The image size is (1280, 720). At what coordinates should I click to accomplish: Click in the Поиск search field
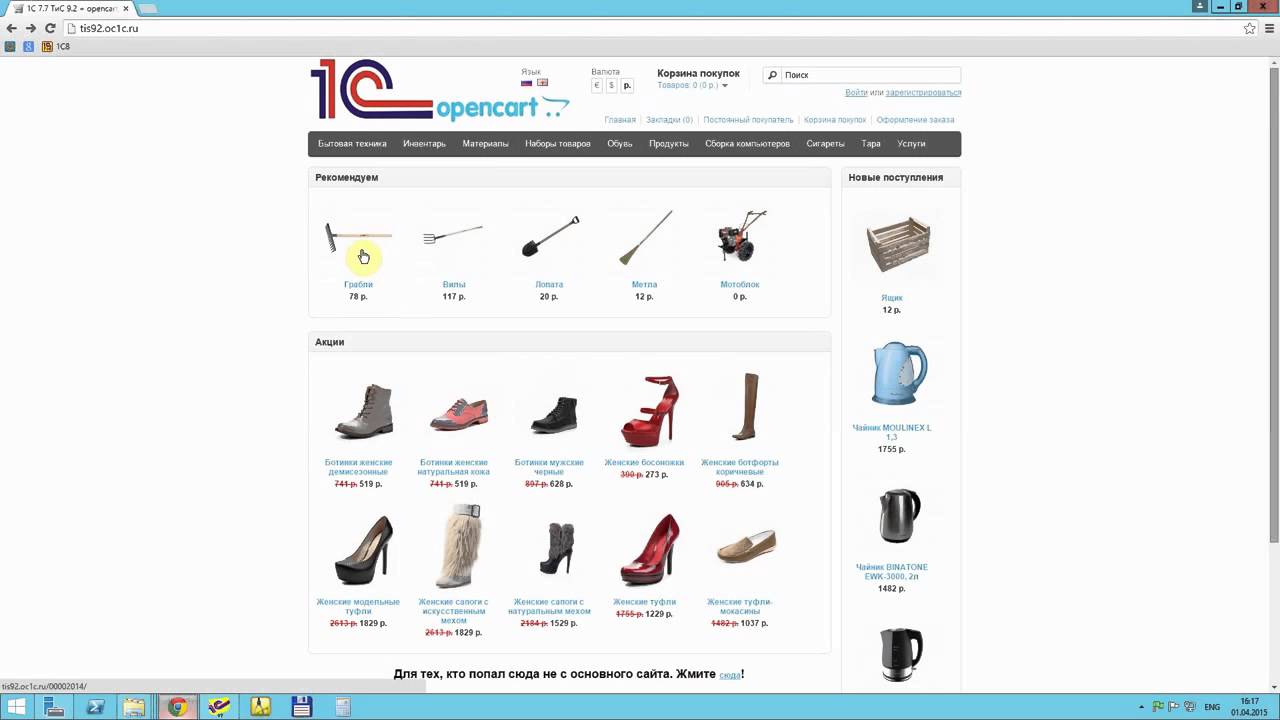[870, 75]
